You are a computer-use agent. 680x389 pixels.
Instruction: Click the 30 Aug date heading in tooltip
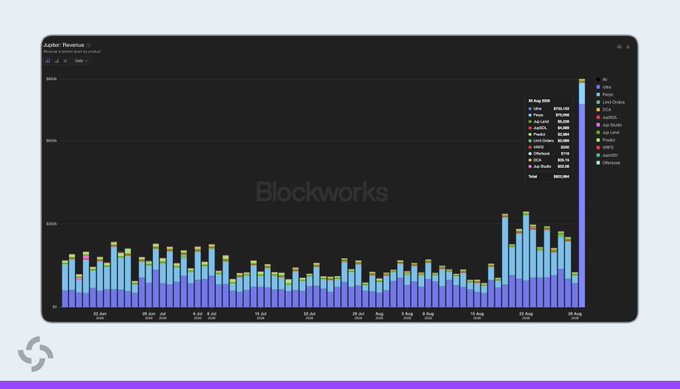point(539,101)
